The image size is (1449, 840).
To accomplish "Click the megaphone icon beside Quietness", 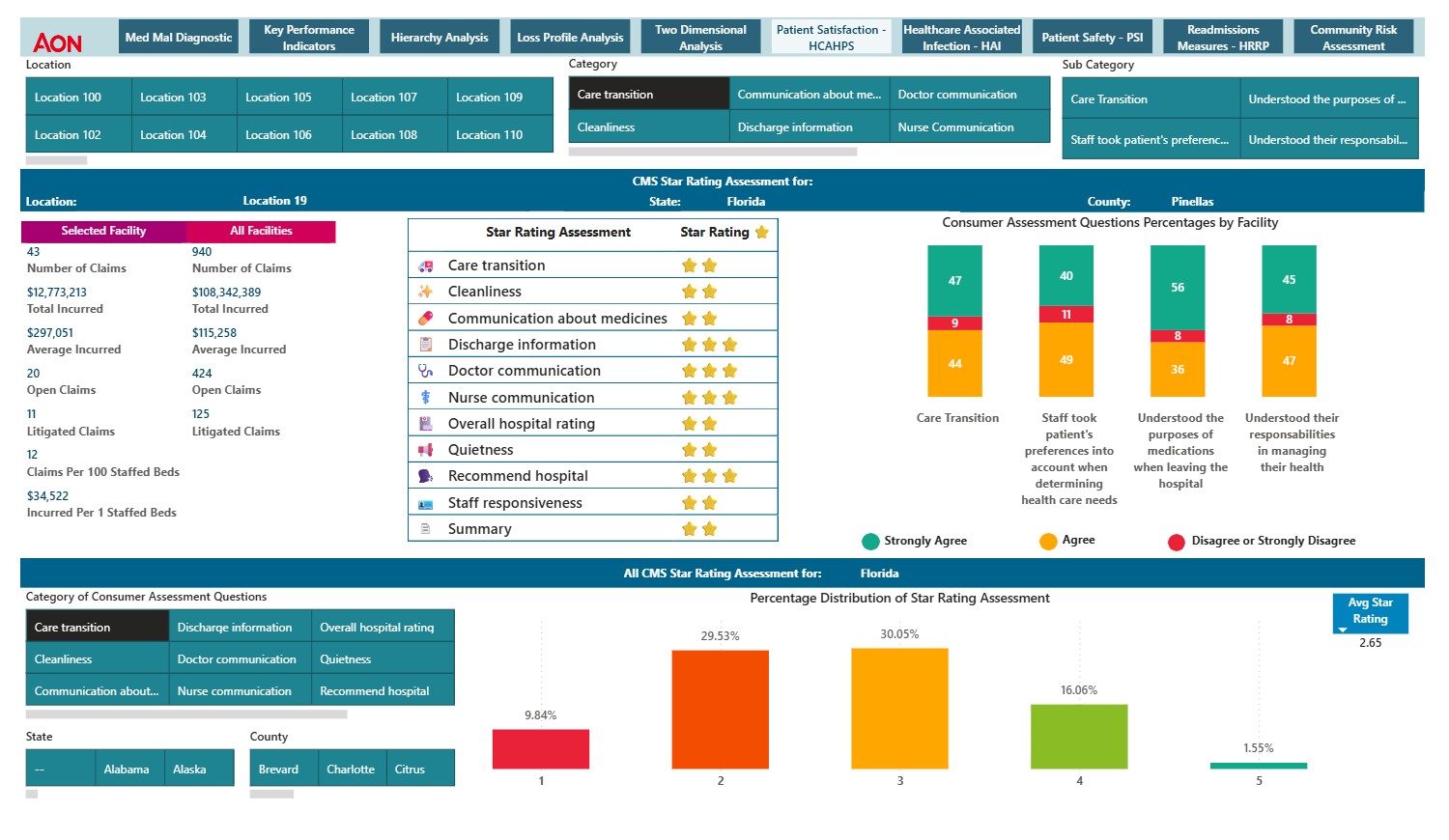I will 426,449.
